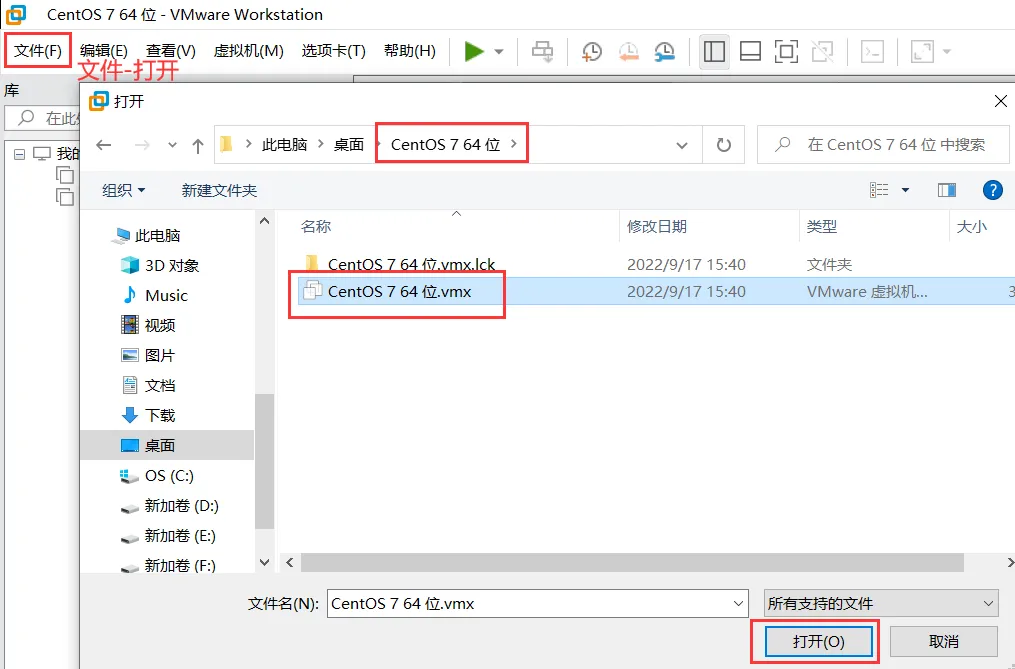This screenshot has width=1015, height=669.
Task: Refresh the current folder view
Action: coord(724,144)
